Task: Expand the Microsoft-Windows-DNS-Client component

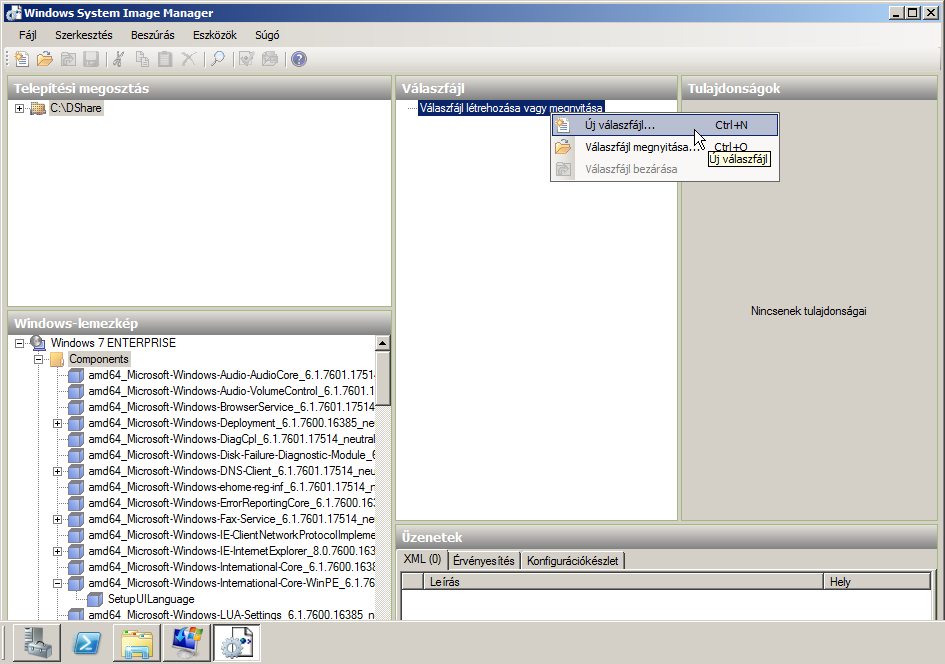Action: [57, 471]
